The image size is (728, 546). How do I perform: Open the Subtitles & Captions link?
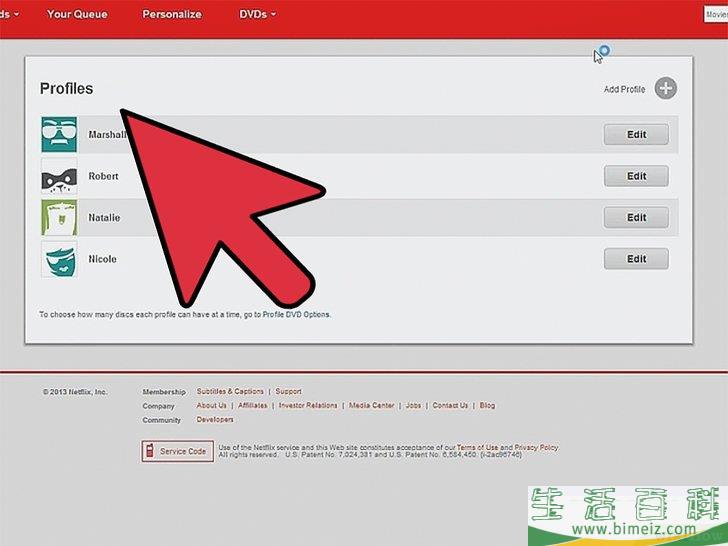230,391
